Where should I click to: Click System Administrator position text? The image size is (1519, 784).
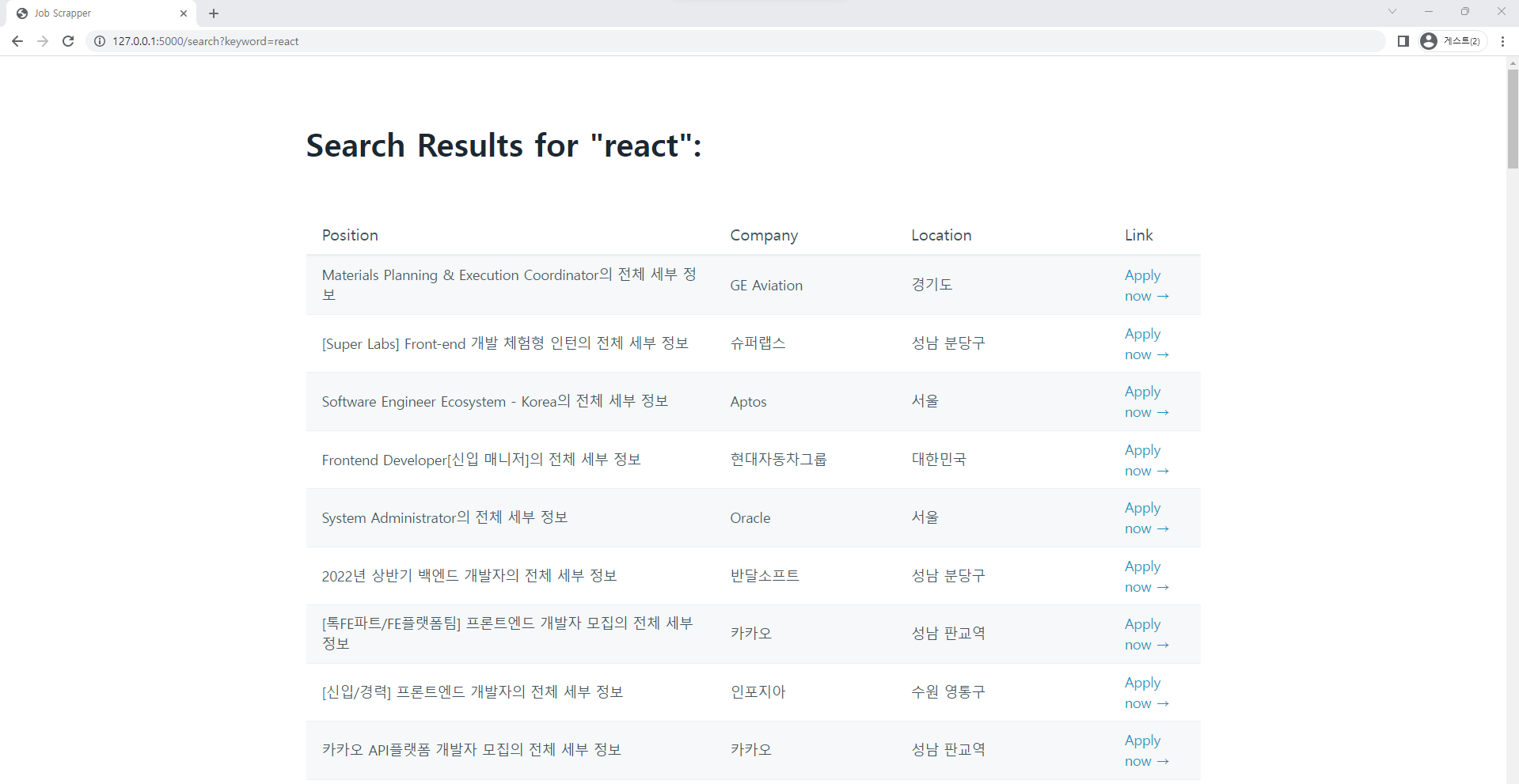click(x=445, y=517)
